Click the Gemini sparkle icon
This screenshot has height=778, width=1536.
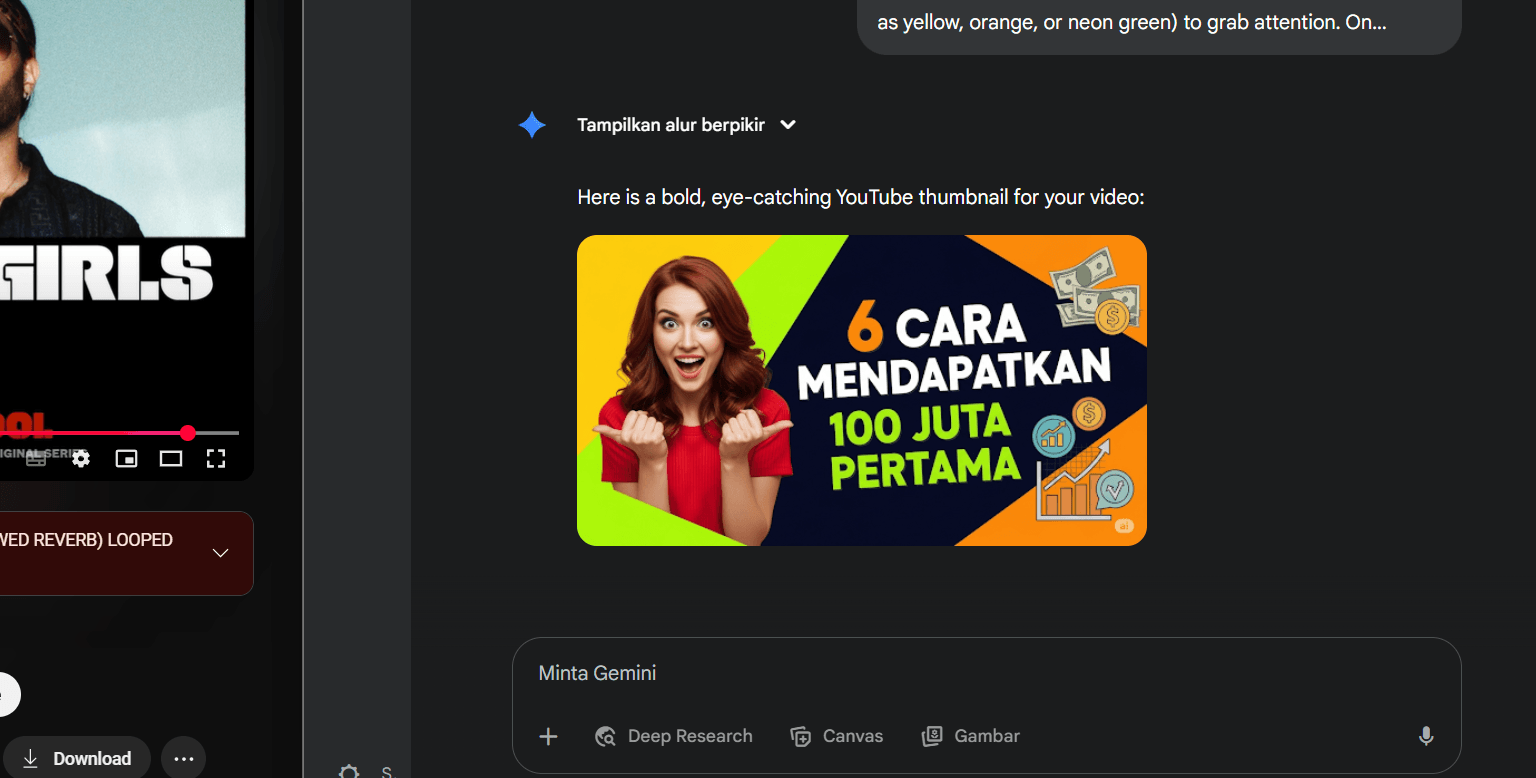pyautogui.click(x=532, y=125)
